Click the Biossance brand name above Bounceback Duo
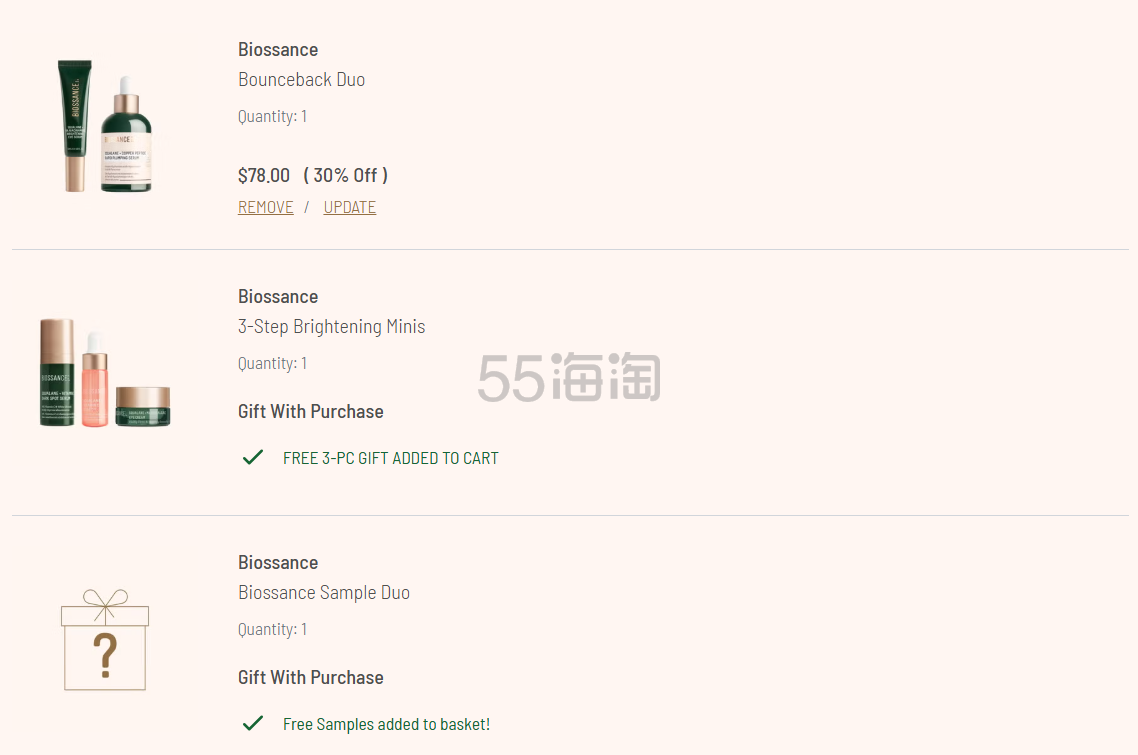This screenshot has width=1138, height=755. coord(278,49)
